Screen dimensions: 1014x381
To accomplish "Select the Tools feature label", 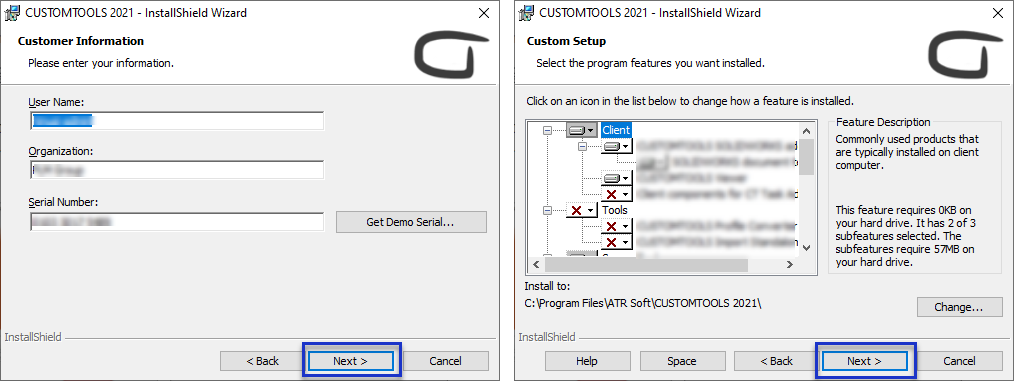I will [x=614, y=210].
